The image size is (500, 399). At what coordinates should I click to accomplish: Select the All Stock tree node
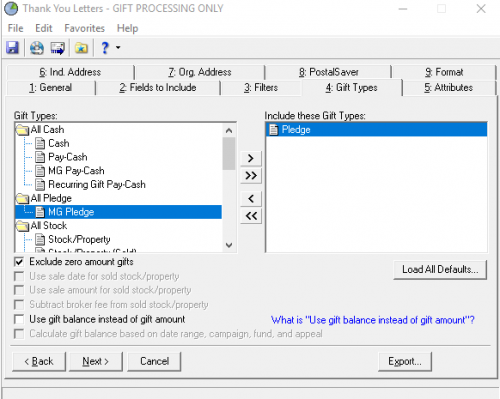[49, 226]
